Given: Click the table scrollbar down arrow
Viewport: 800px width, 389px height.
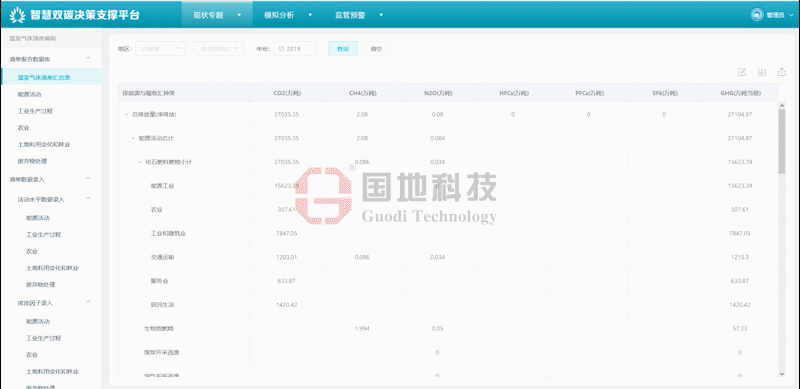Looking at the screenshot, I should click(782, 374).
